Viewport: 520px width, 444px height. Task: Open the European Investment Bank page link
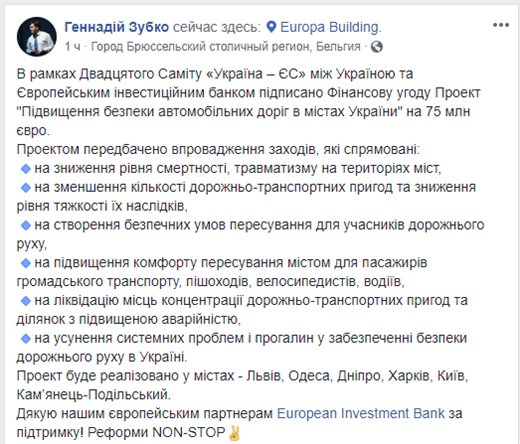pyautogui.click(x=361, y=413)
